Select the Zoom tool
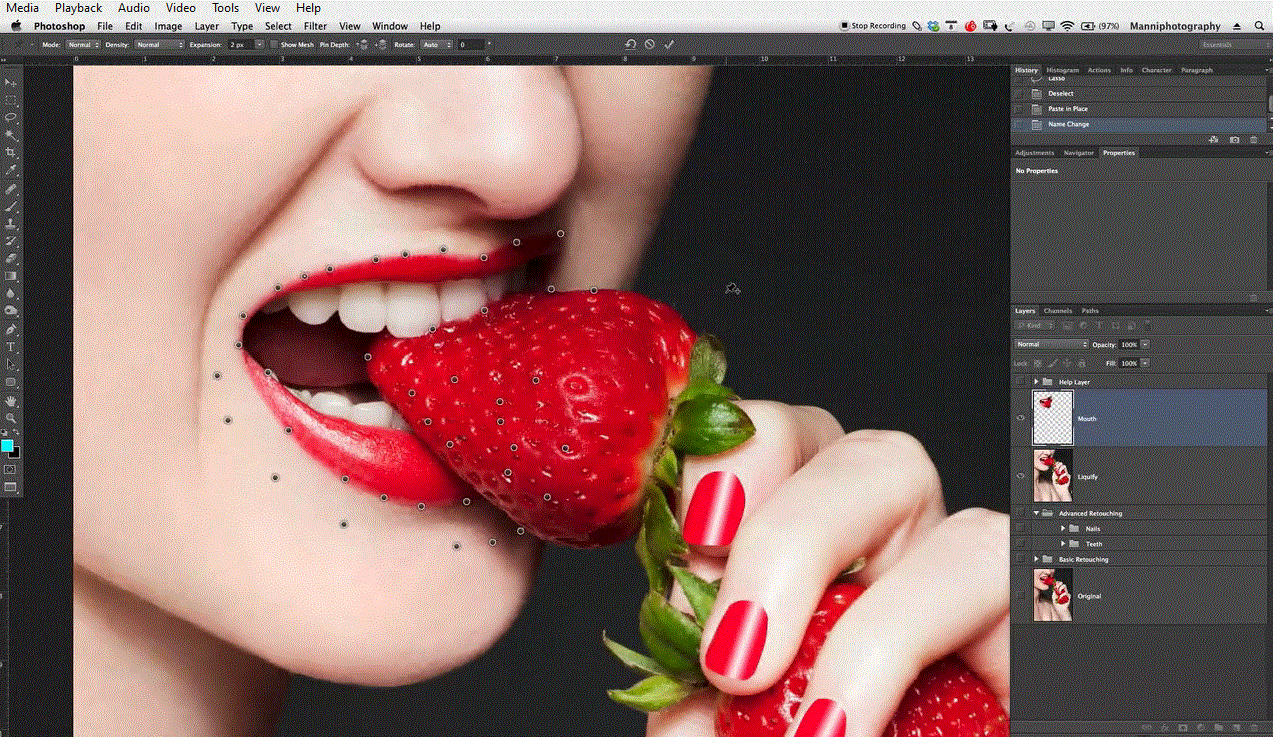The width and height of the screenshot is (1273, 737). (11, 418)
